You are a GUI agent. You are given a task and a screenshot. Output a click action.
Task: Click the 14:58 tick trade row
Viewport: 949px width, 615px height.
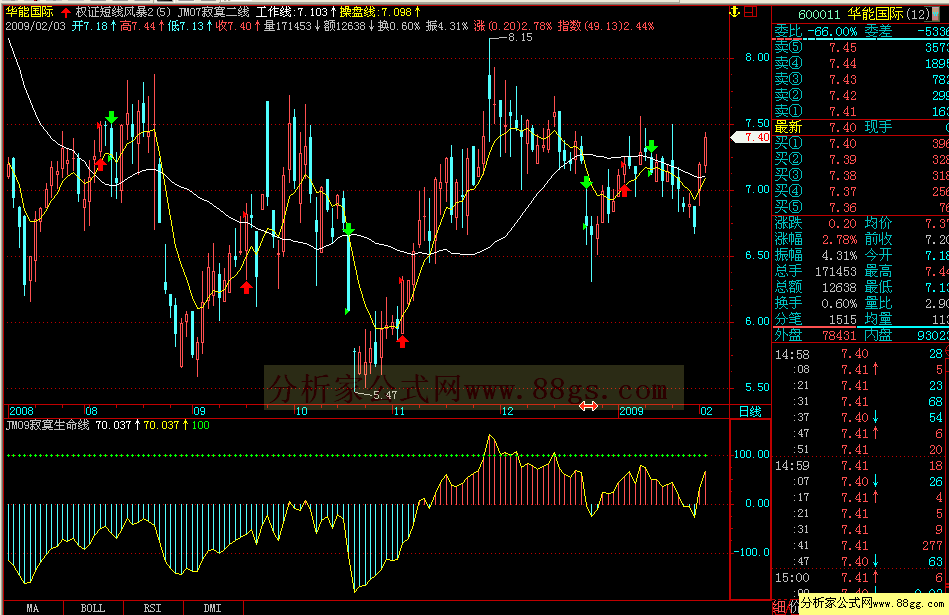(x=861, y=354)
